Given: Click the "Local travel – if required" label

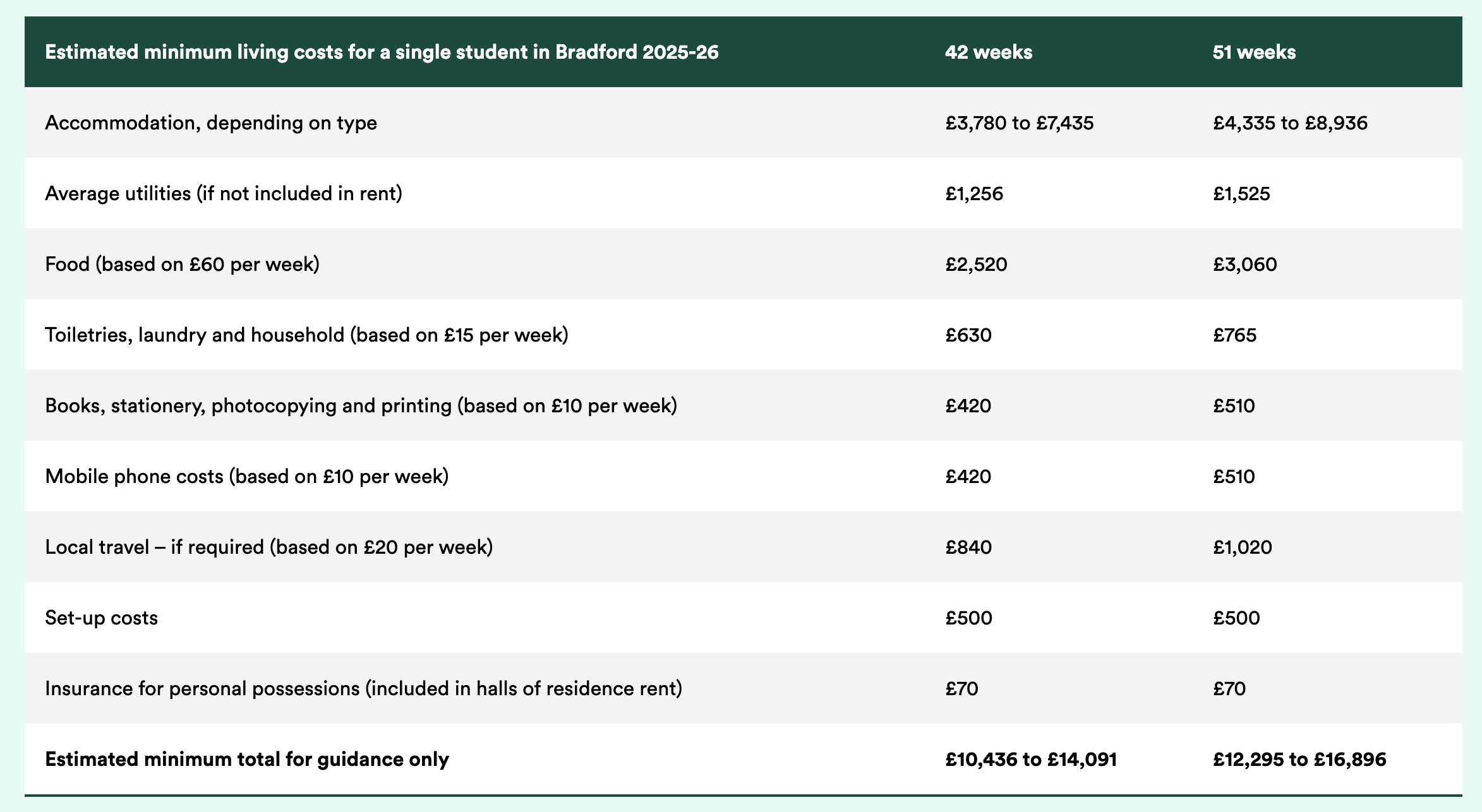Looking at the screenshot, I should pyautogui.click(x=268, y=547).
